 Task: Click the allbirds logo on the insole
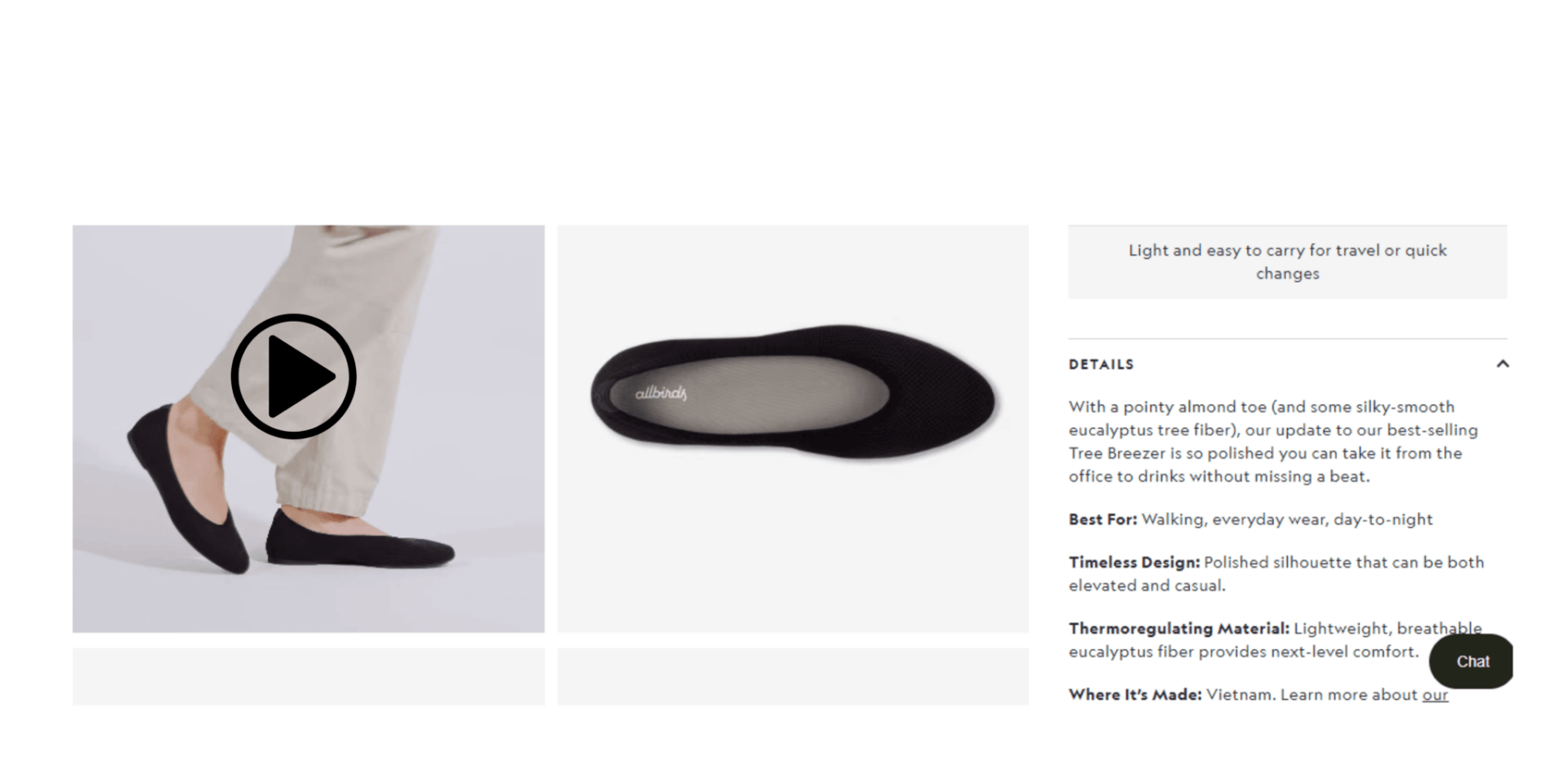(661, 394)
